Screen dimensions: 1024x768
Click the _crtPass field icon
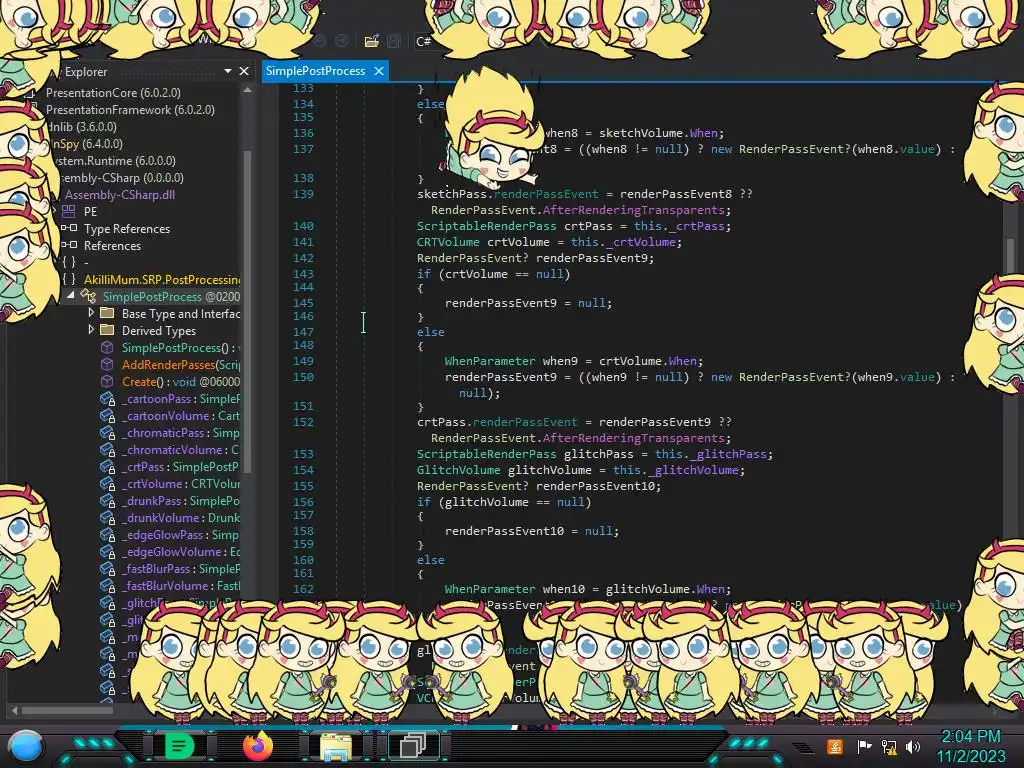point(107,466)
